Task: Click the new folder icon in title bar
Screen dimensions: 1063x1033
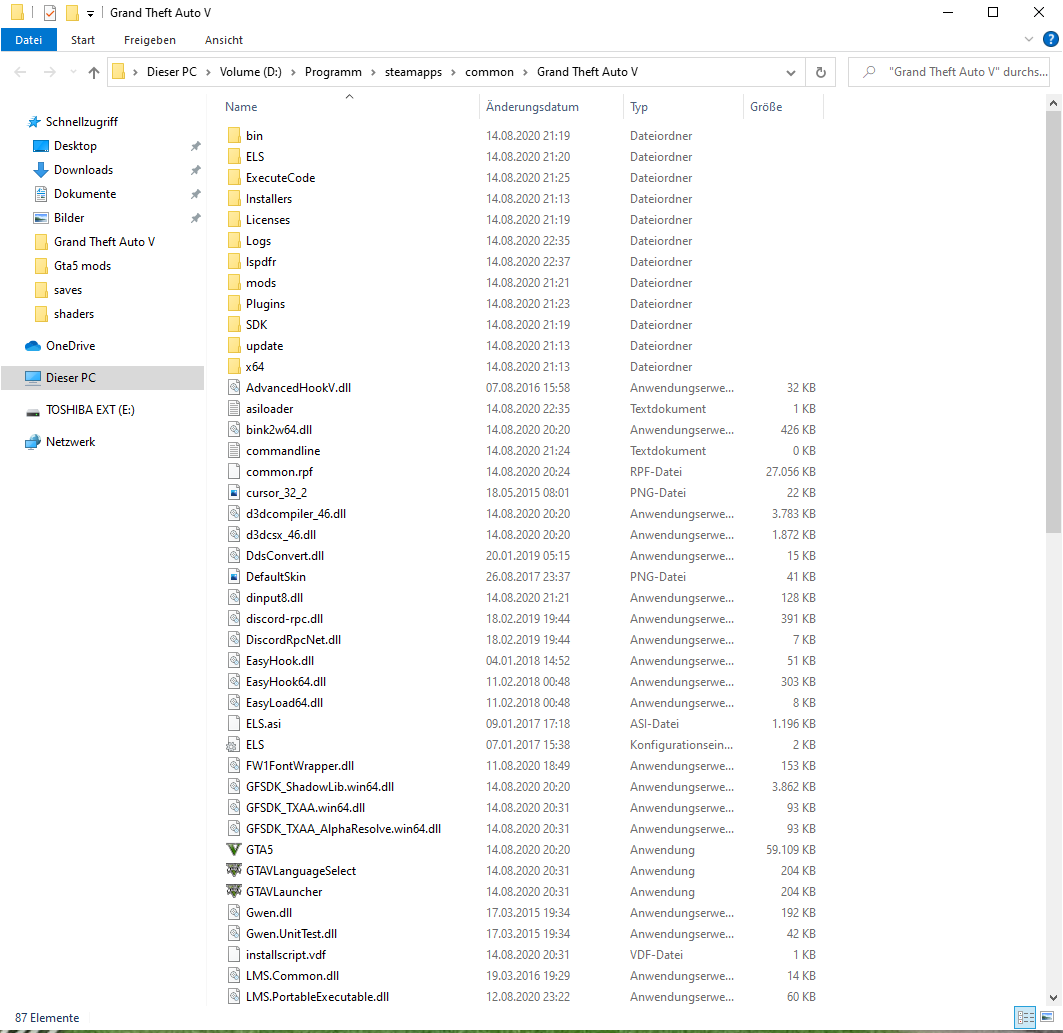Action: click(72, 13)
